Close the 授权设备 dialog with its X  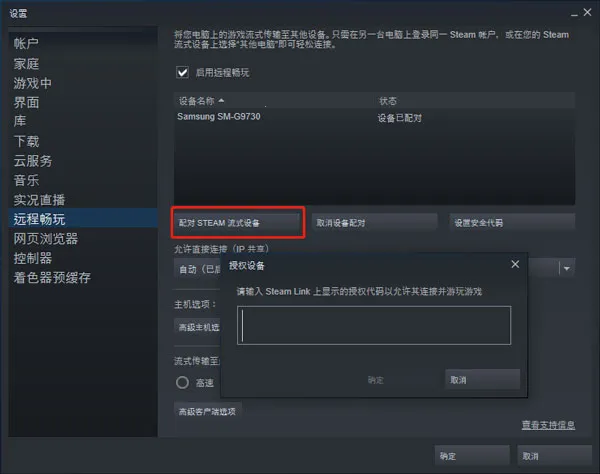pos(515,264)
